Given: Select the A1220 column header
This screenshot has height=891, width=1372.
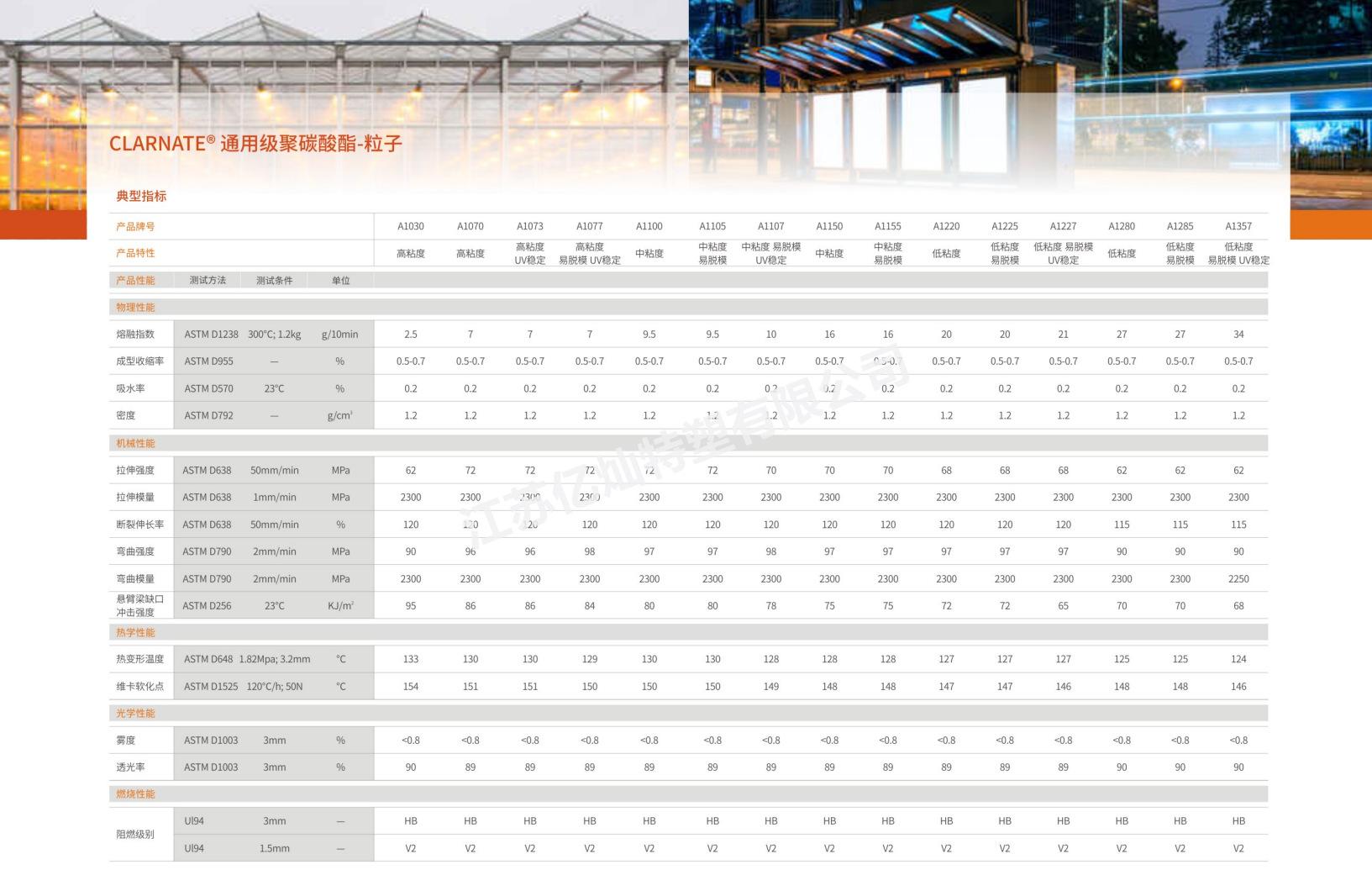Looking at the screenshot, I should (x=947, y=226).
